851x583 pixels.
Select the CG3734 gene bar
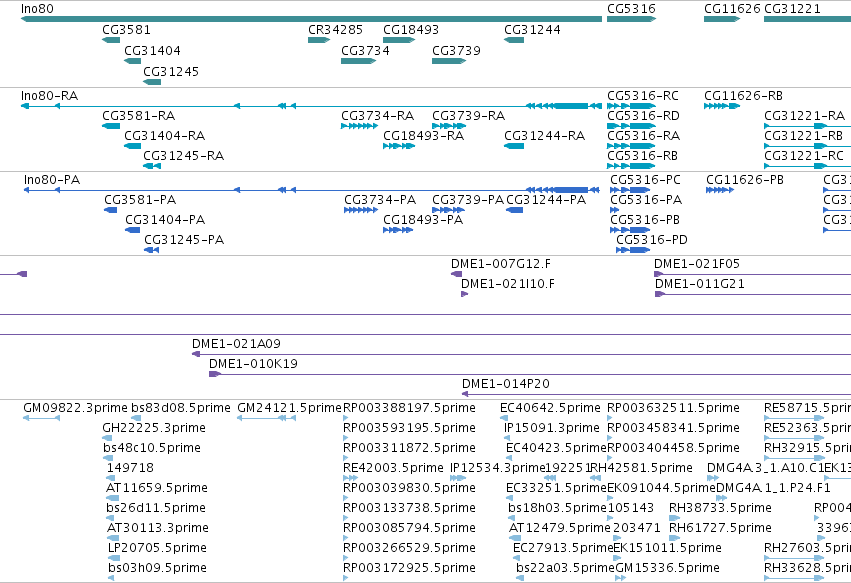[359, 61]
